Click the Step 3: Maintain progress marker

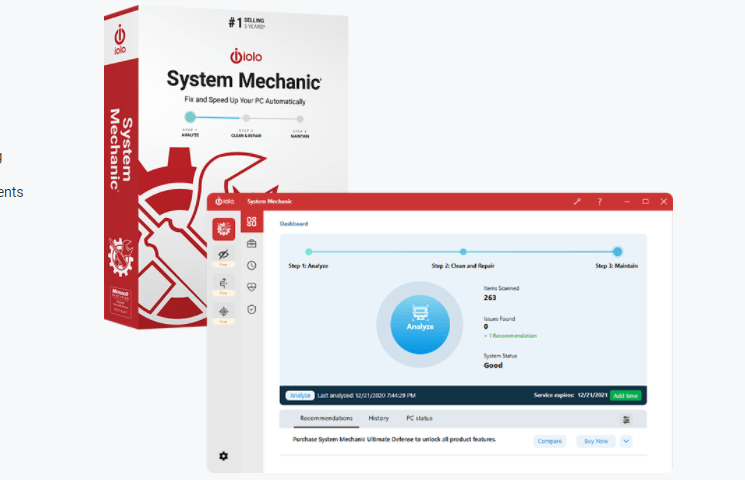(617, 252)
